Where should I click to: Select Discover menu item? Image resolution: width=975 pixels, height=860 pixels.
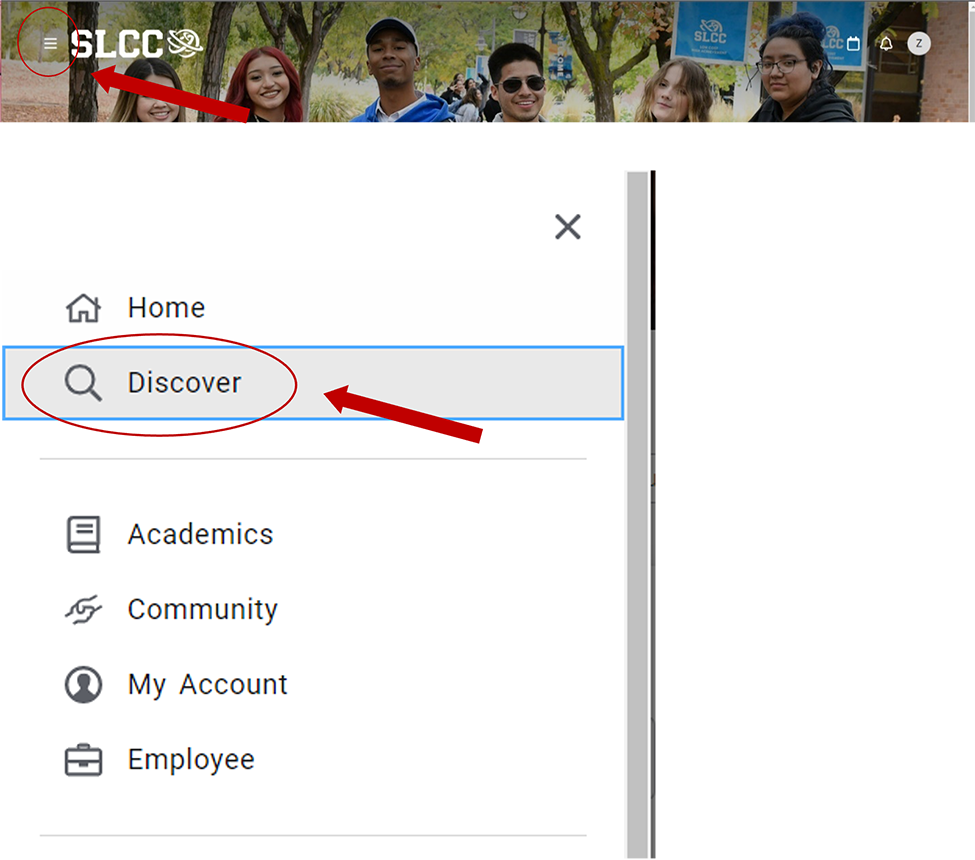click(185, 383)
